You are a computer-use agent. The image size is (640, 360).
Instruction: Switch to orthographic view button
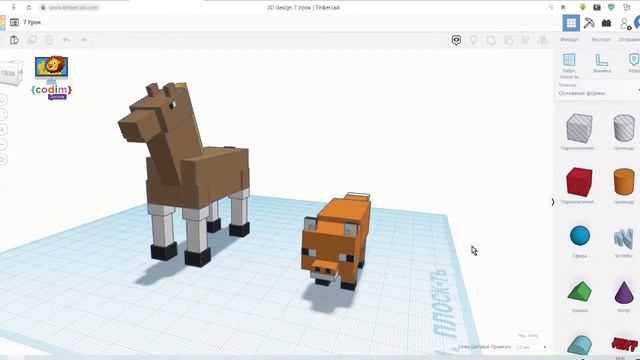2,159
